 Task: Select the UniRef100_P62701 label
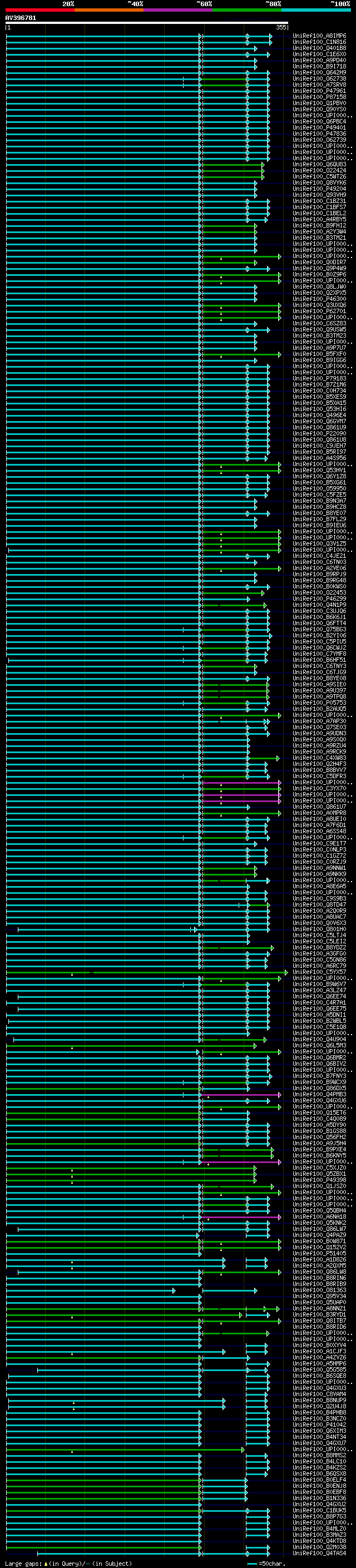(319, 311)
